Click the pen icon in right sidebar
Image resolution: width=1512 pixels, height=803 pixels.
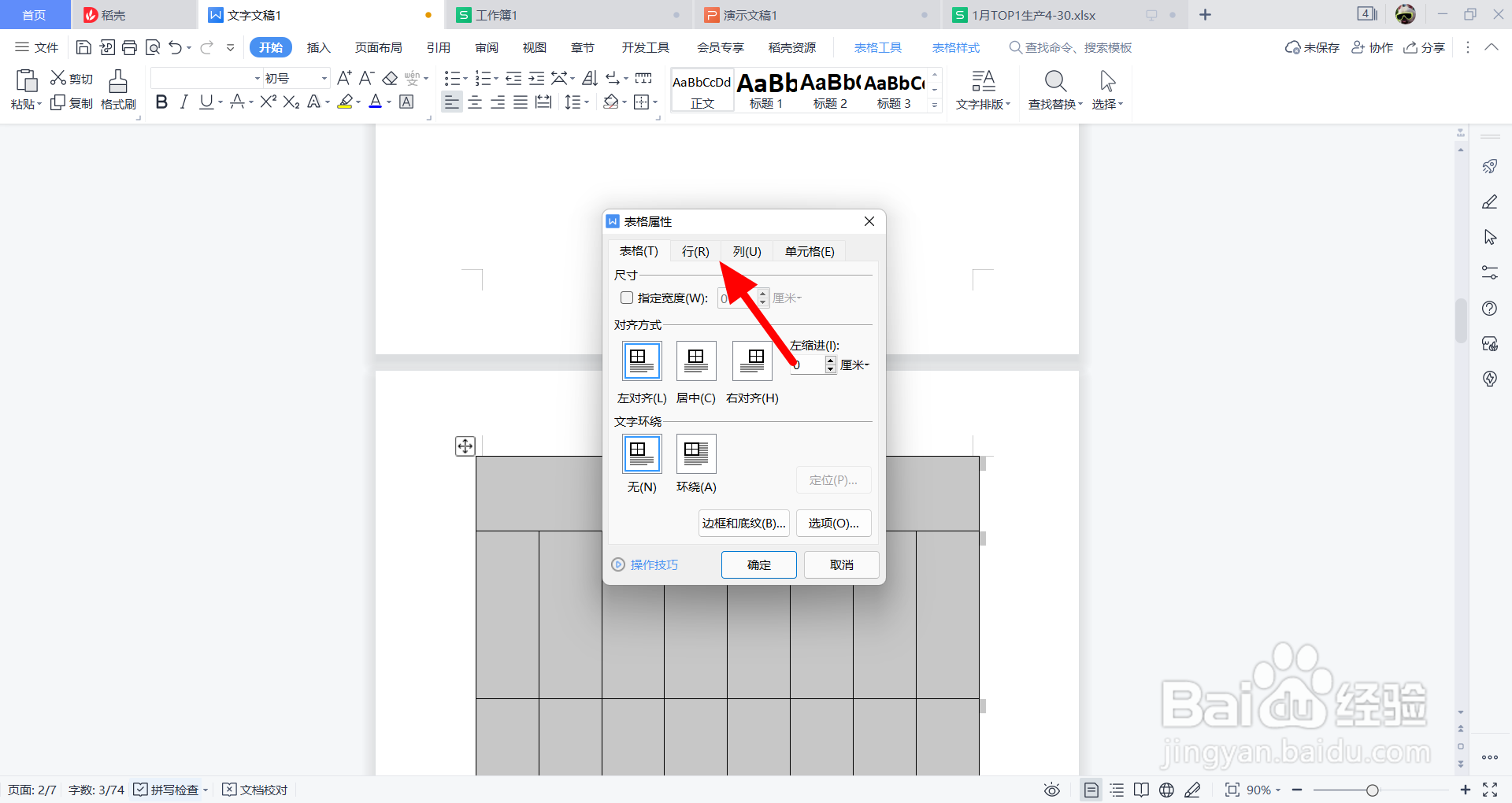click(x=1490, y=202)
